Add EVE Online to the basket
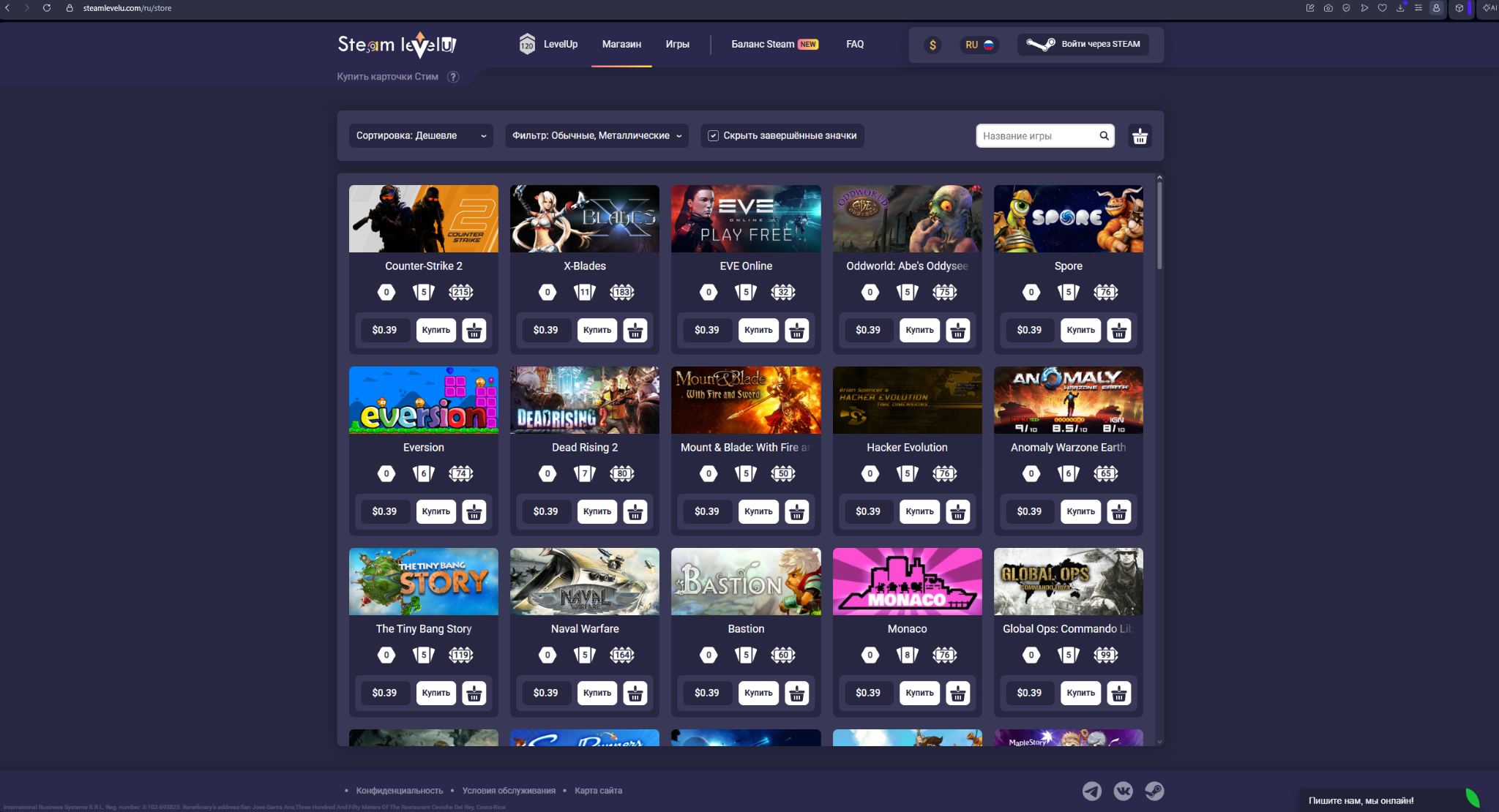The image size is (1499, 812). (796, 331)
